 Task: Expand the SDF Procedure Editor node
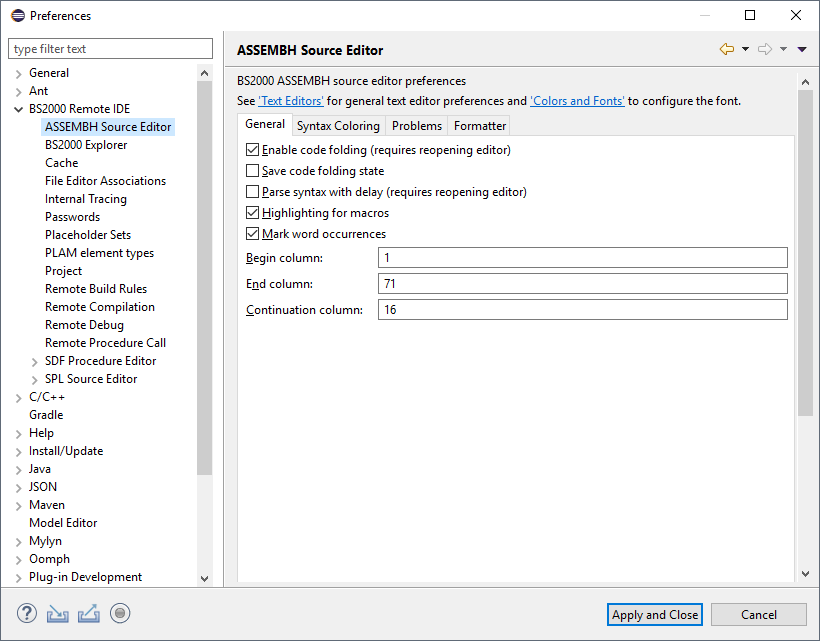pos(35,361)
